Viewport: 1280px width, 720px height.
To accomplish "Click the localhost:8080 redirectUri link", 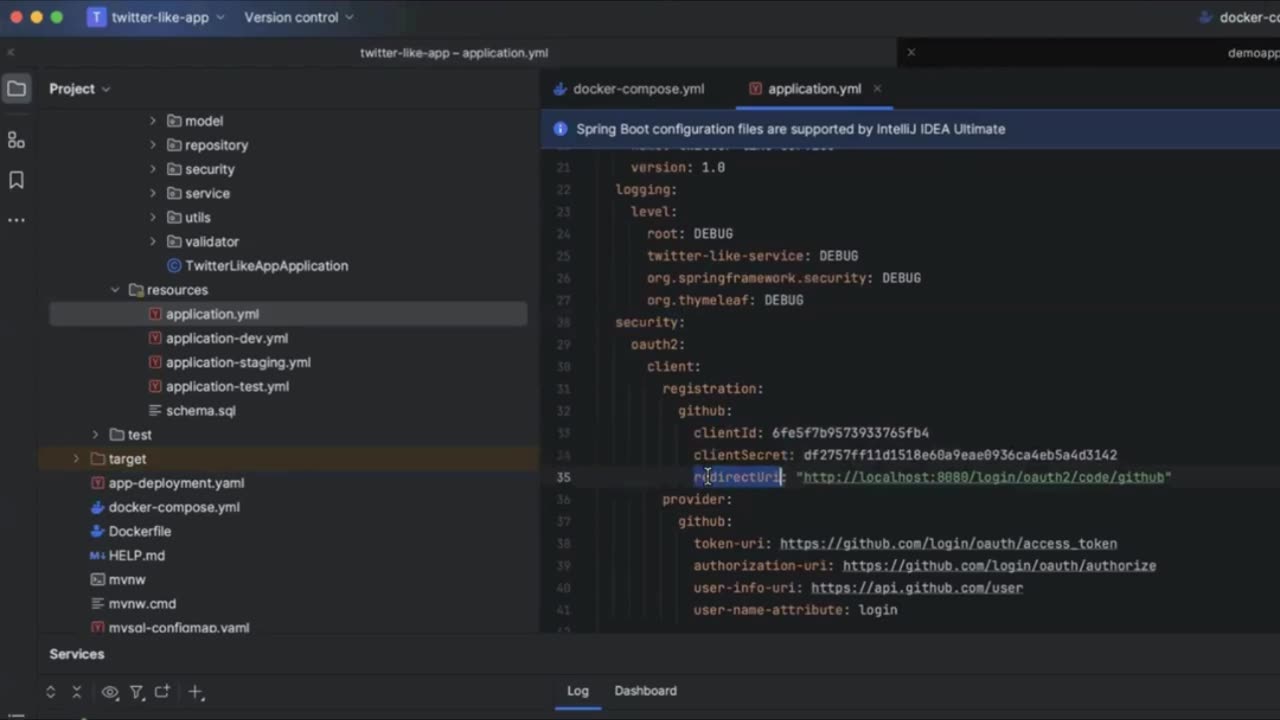I will [983, 477].
